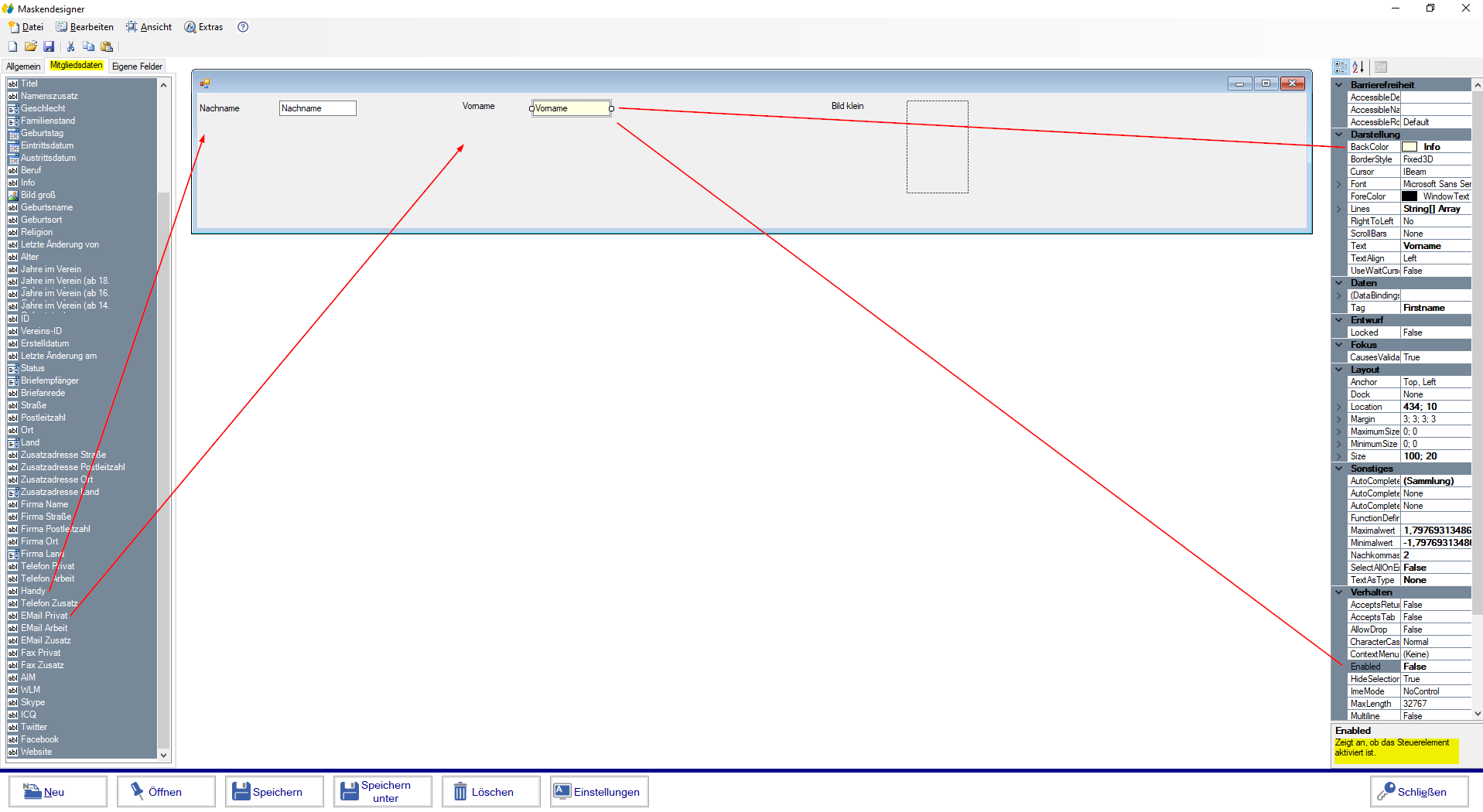1483x812 pixels.
Task: Select EMail Privat in the field list
Action: click(44, 616)
